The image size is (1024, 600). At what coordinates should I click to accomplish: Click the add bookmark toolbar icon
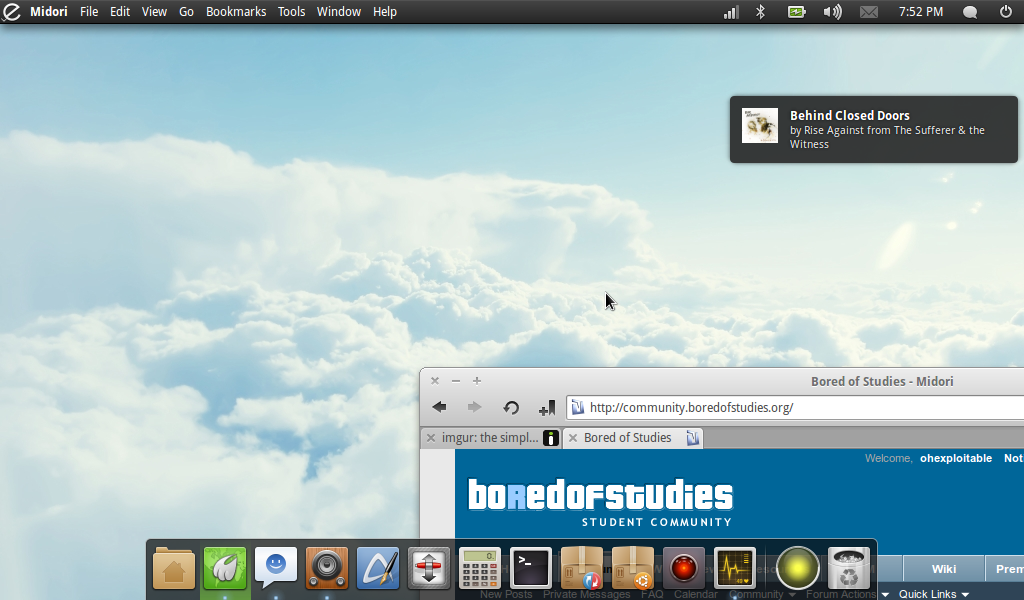(547, 408)
